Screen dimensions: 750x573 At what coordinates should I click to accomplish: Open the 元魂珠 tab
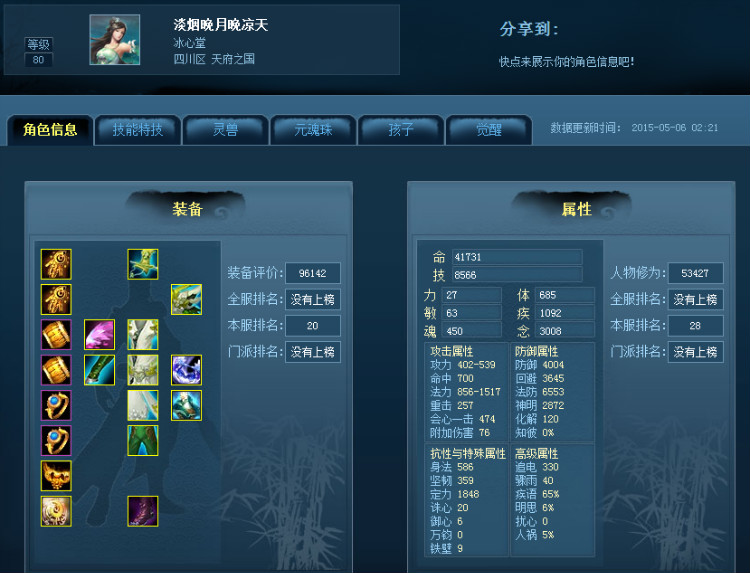[x=313, y=130]
